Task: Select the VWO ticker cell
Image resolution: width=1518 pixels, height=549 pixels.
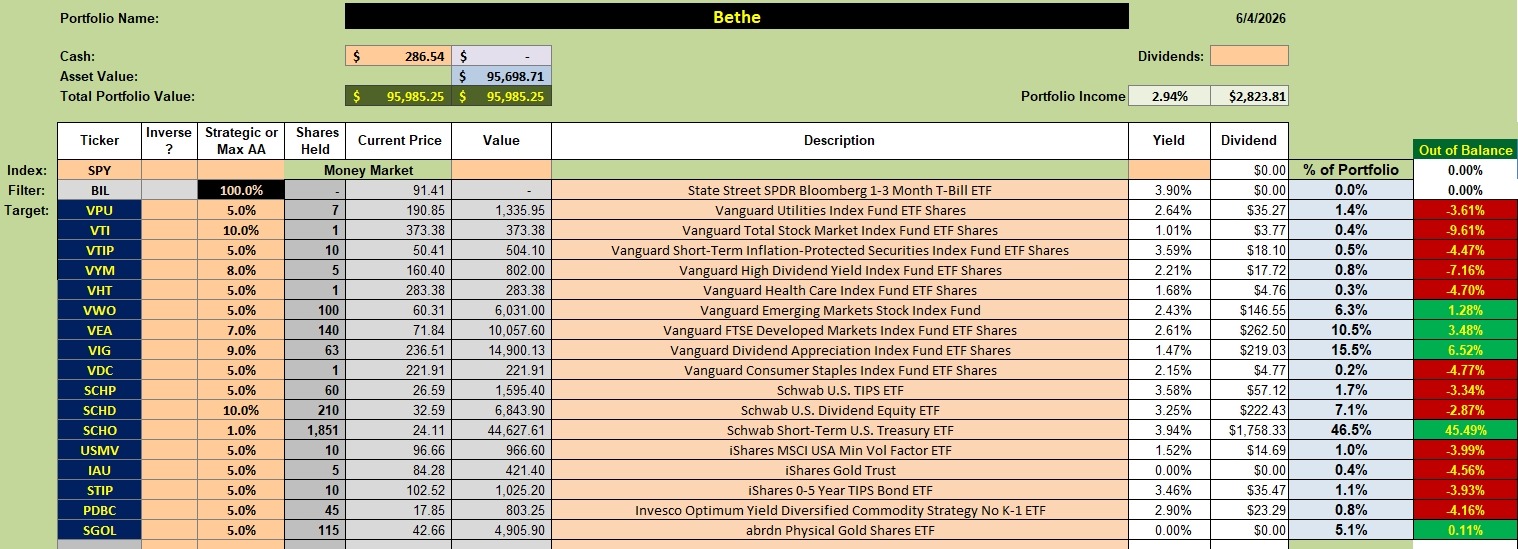Action: coord(99,310)
